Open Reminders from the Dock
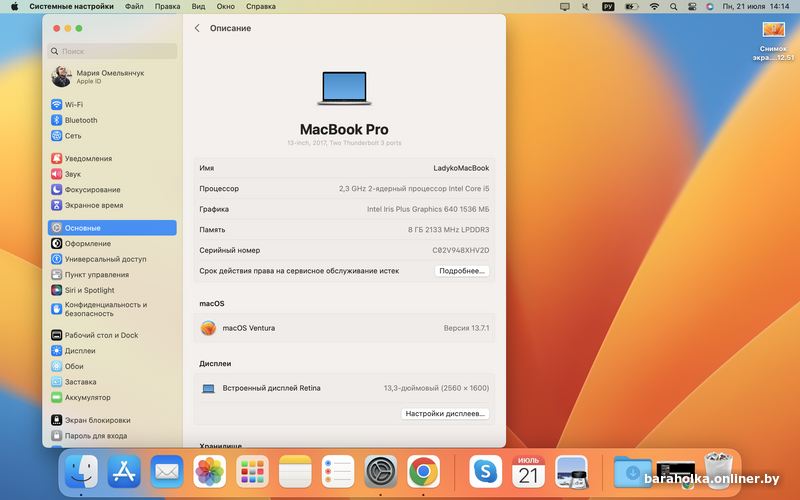The height and width of the screenshot is (500, 800). click(x=338, y=472)
